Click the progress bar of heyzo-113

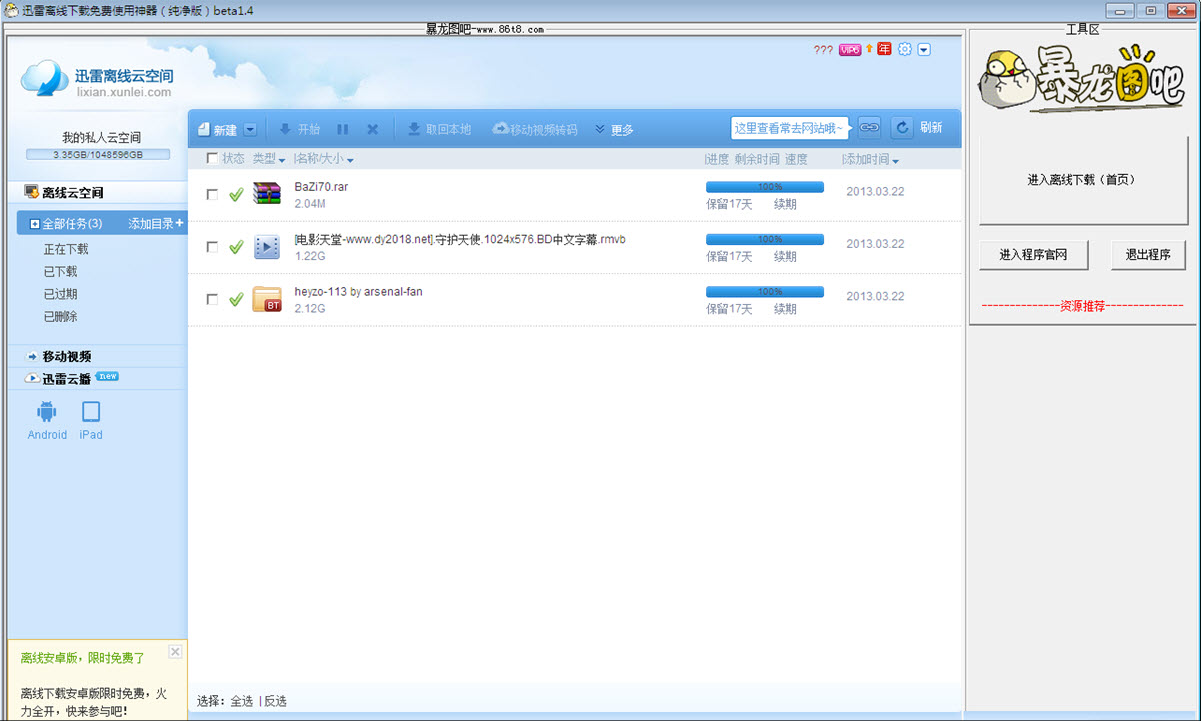[765, 292]
